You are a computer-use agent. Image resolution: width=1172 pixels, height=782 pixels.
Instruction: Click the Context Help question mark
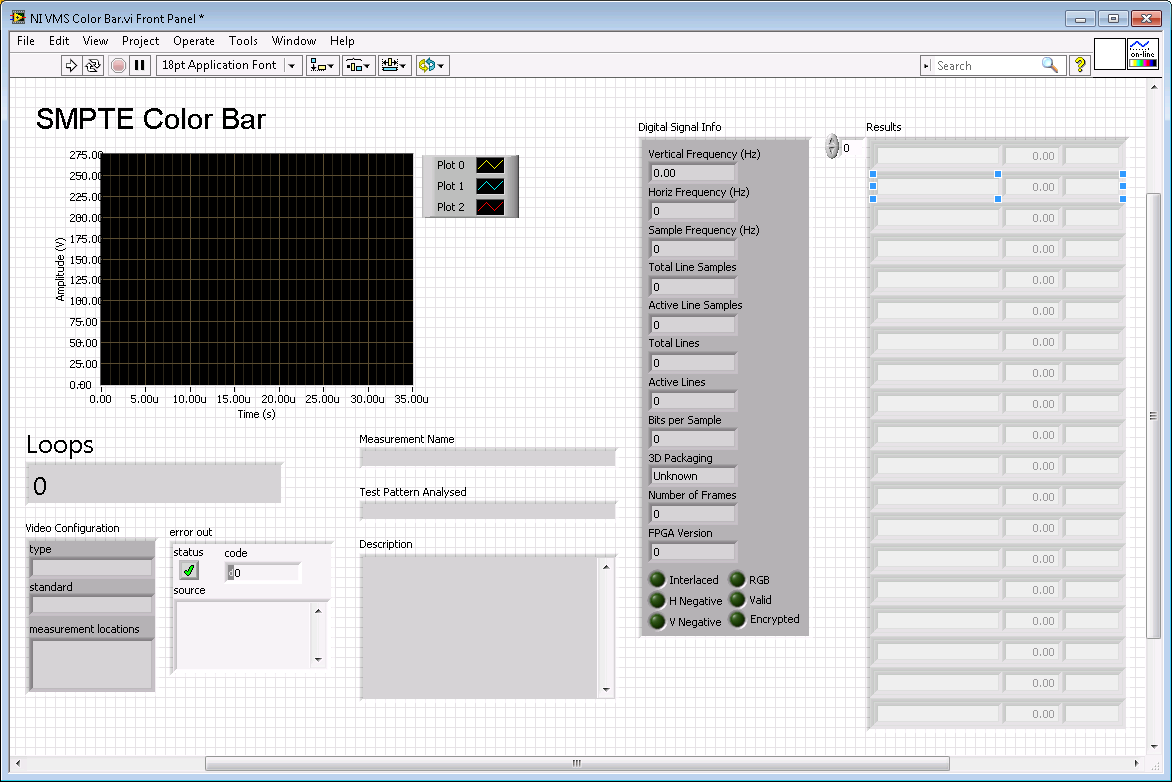tap(1080, 66)
